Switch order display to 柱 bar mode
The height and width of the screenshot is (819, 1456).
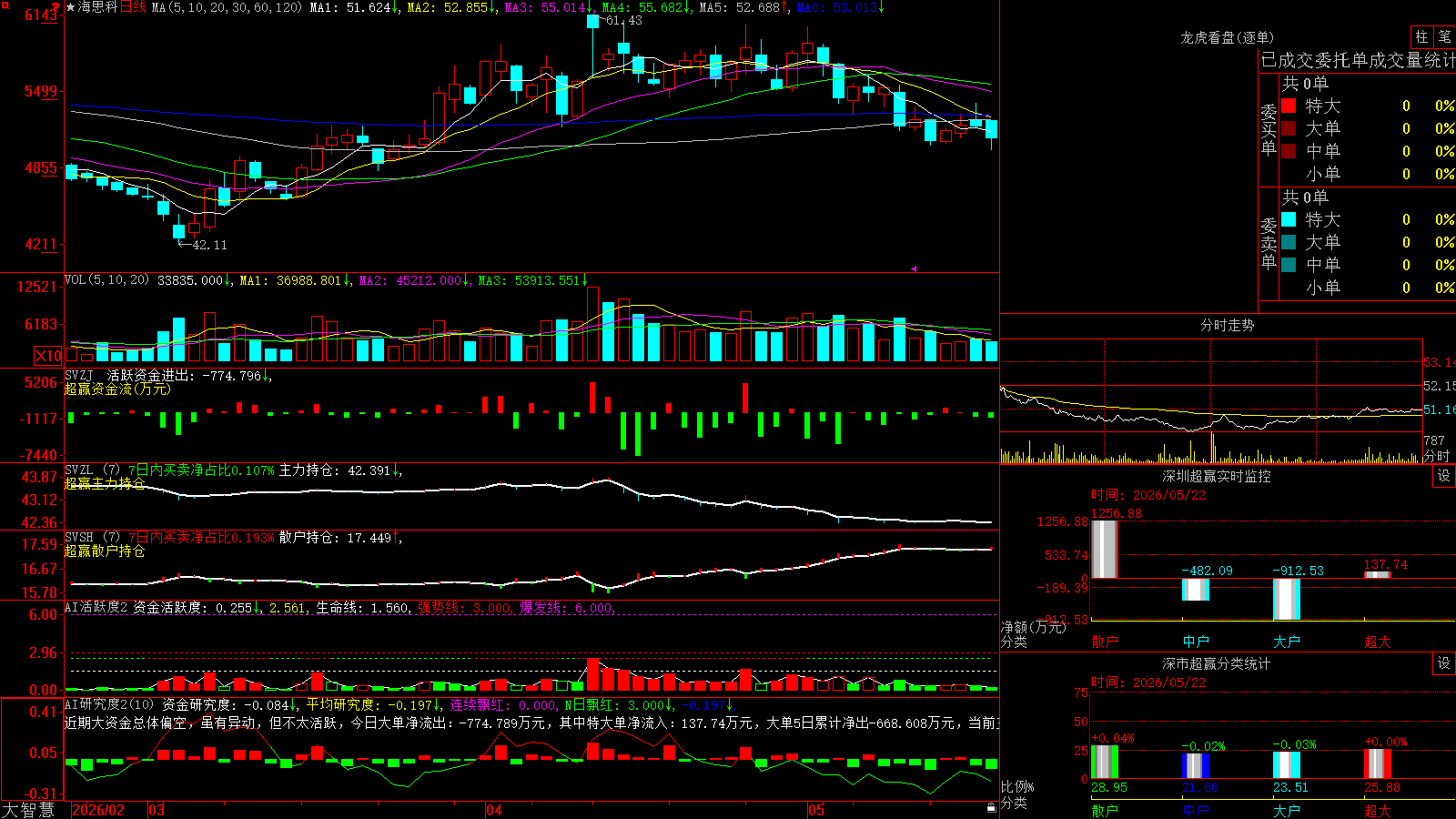(x=1421, y=36)
